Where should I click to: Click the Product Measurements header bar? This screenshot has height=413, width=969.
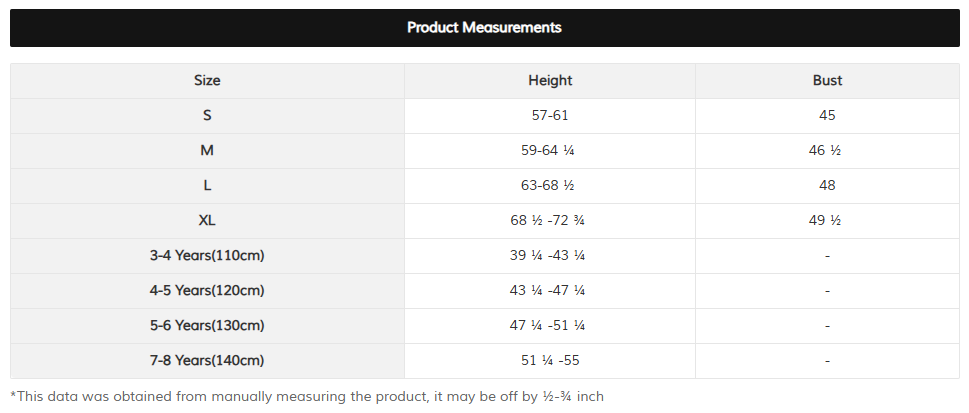(x=484, y=28)
